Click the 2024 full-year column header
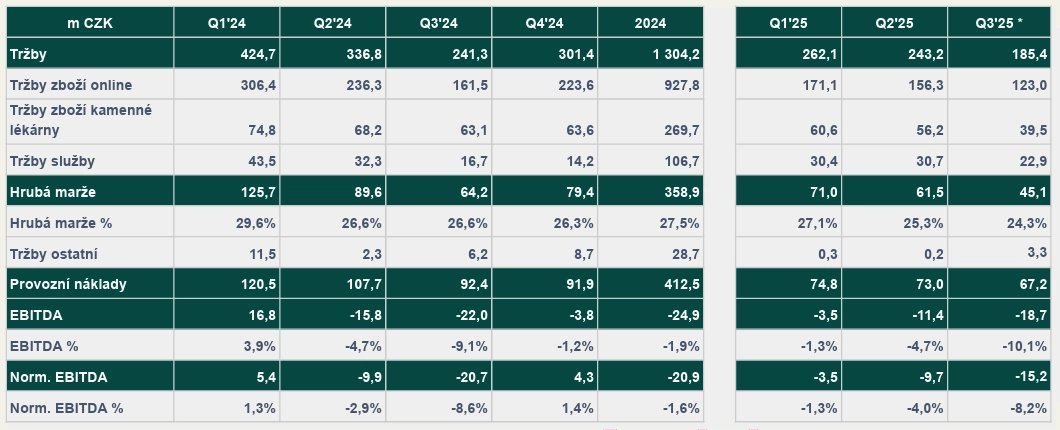This screenshot has width=1060, height=430. 650,23
